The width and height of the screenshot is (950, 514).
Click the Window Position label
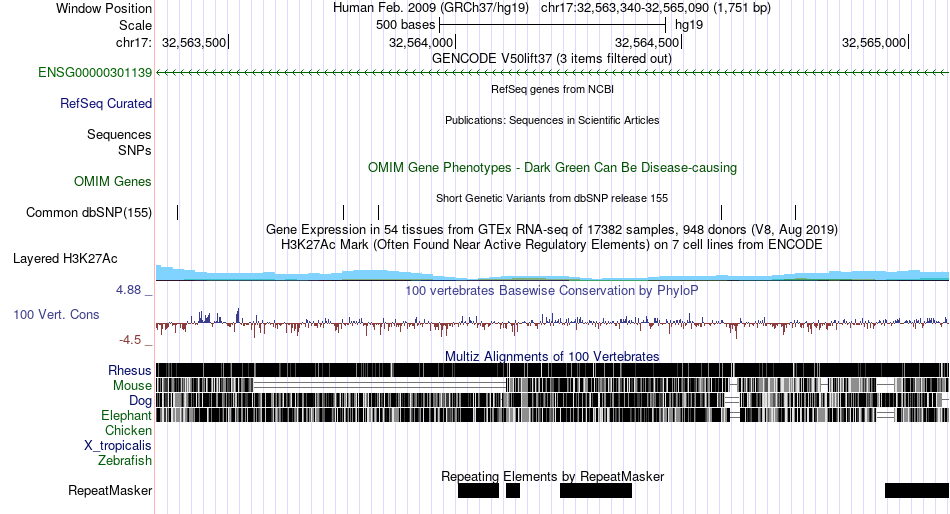point(104,8)
